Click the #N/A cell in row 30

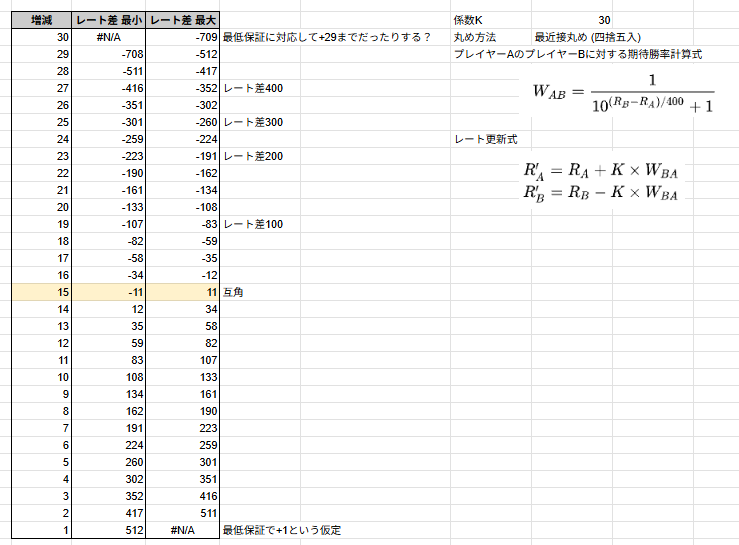[x=108, y=37]
